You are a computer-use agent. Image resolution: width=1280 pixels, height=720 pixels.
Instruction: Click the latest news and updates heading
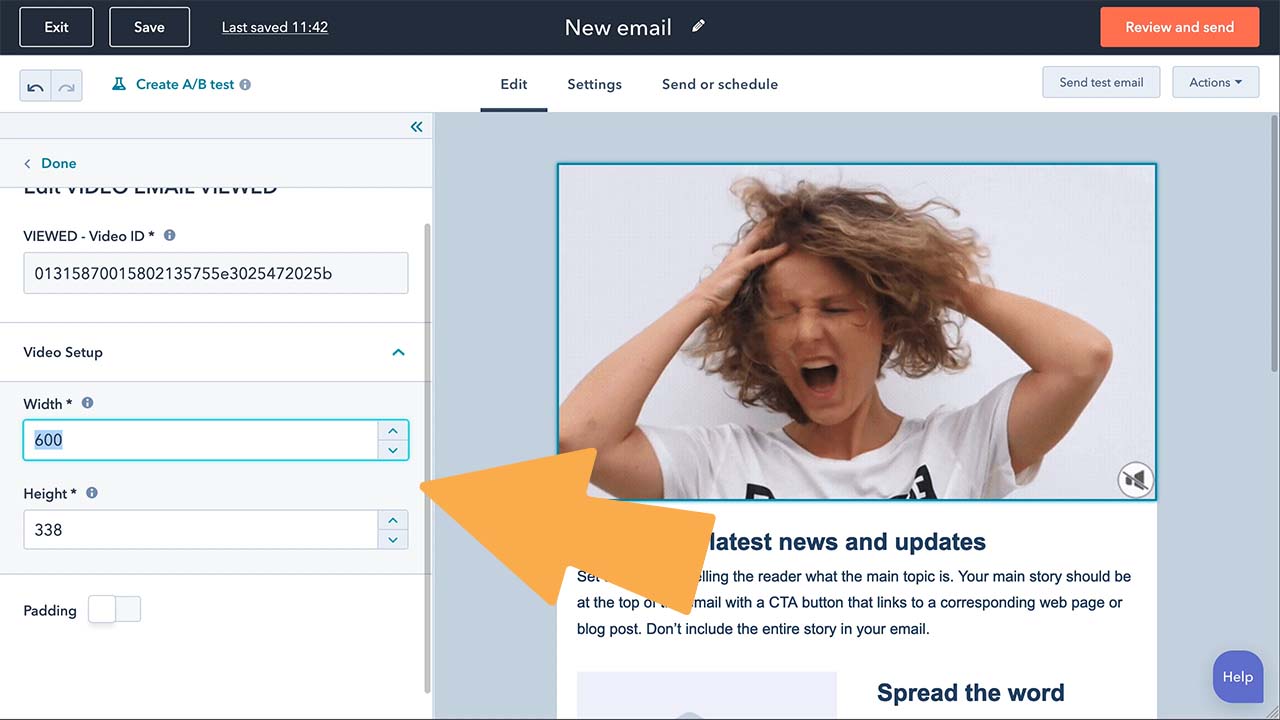[x=846, y=542]
